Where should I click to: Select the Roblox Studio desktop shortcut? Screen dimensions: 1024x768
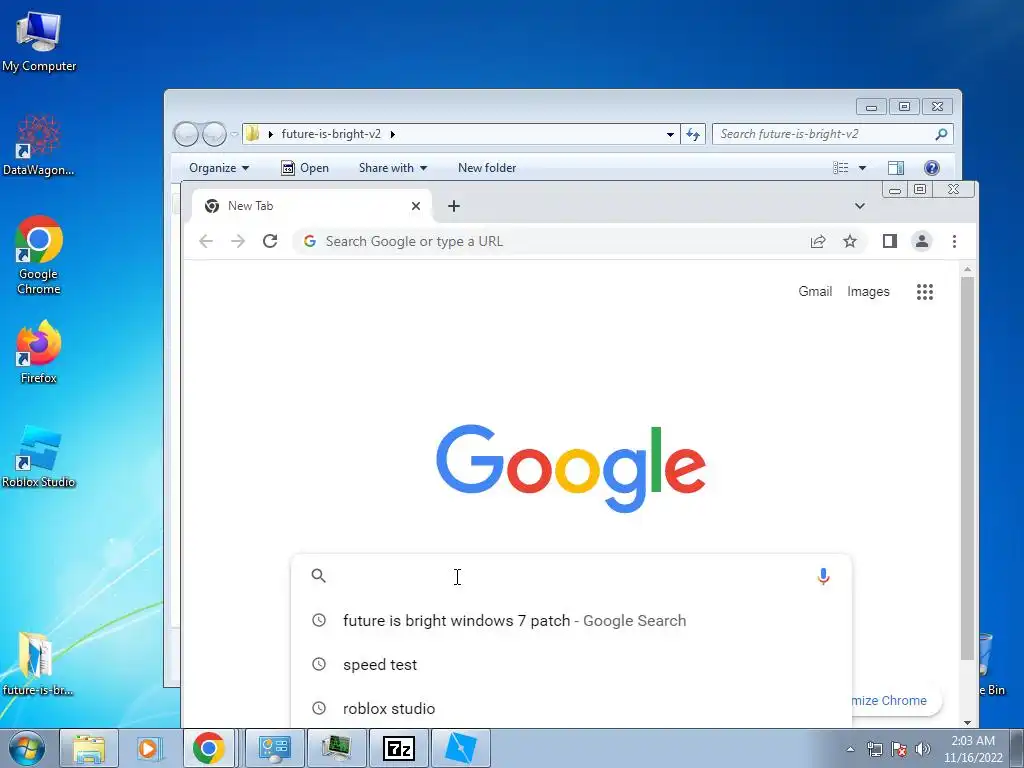point(39,456)
